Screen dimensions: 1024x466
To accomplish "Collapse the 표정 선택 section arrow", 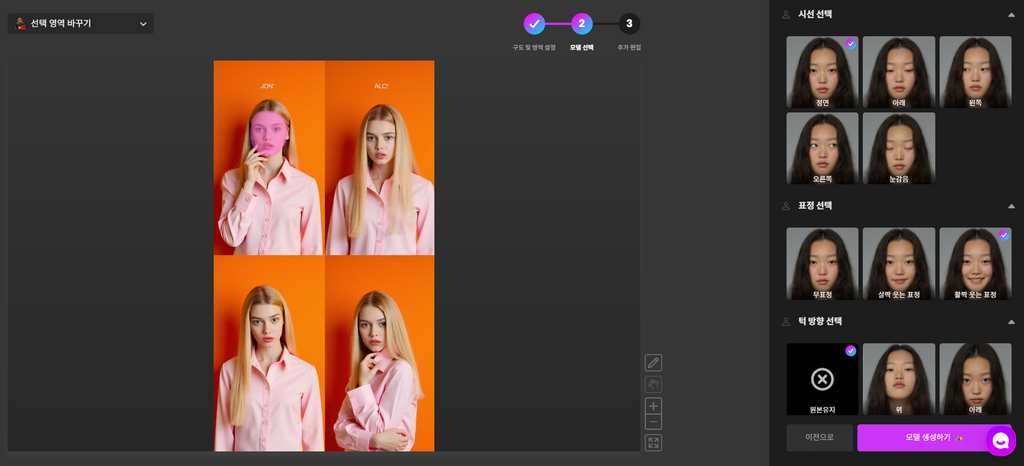I will [x=1012, y=206].
